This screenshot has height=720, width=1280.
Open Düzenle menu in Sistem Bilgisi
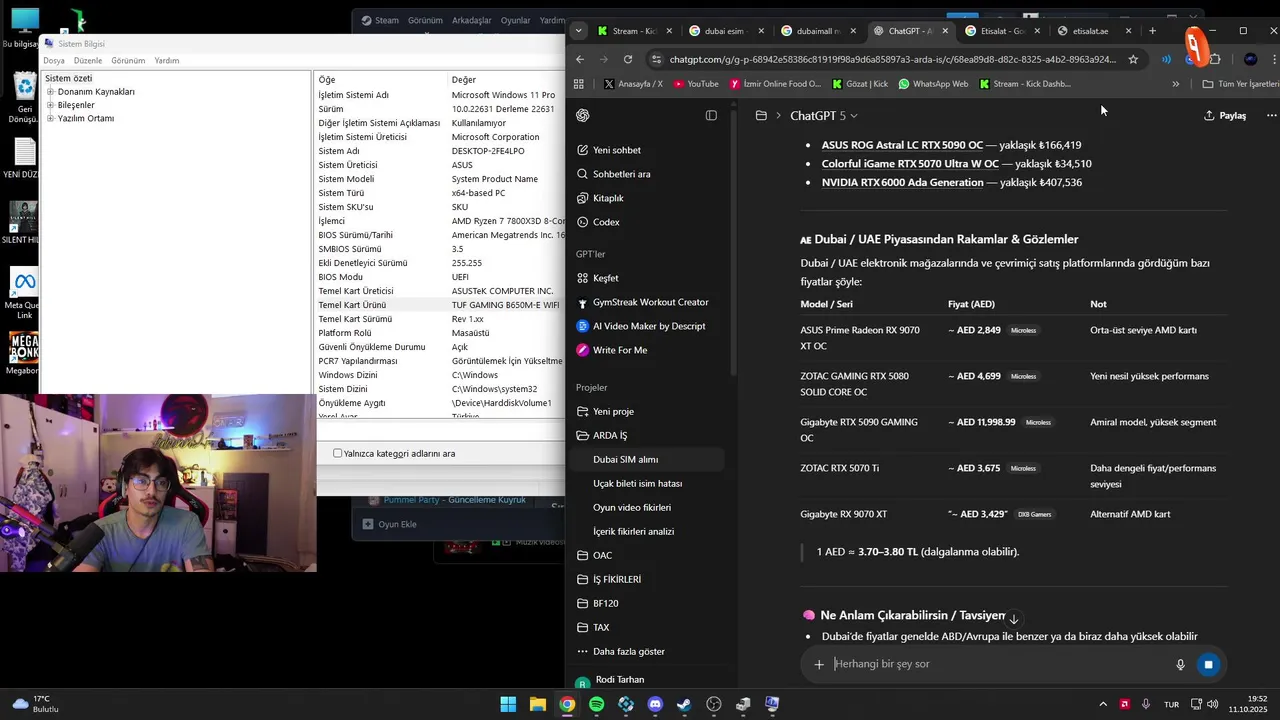pos(88,61)
